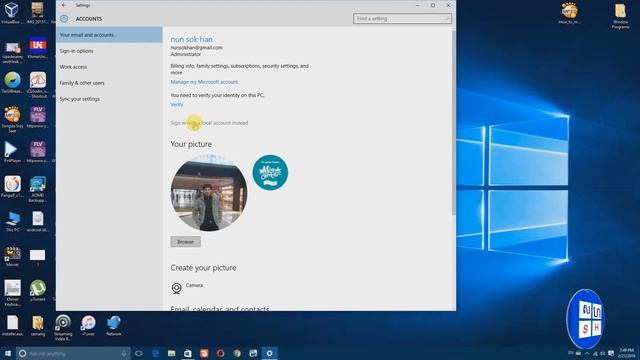Open the Streaming Video Recorder desktop icon
The image size is (640, 360).
(63, 327)
